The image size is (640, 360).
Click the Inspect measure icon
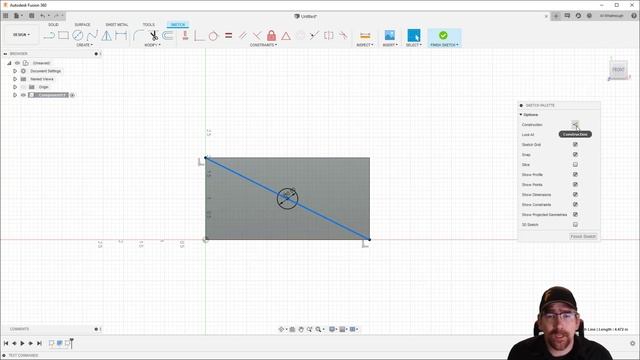point(365,36)
